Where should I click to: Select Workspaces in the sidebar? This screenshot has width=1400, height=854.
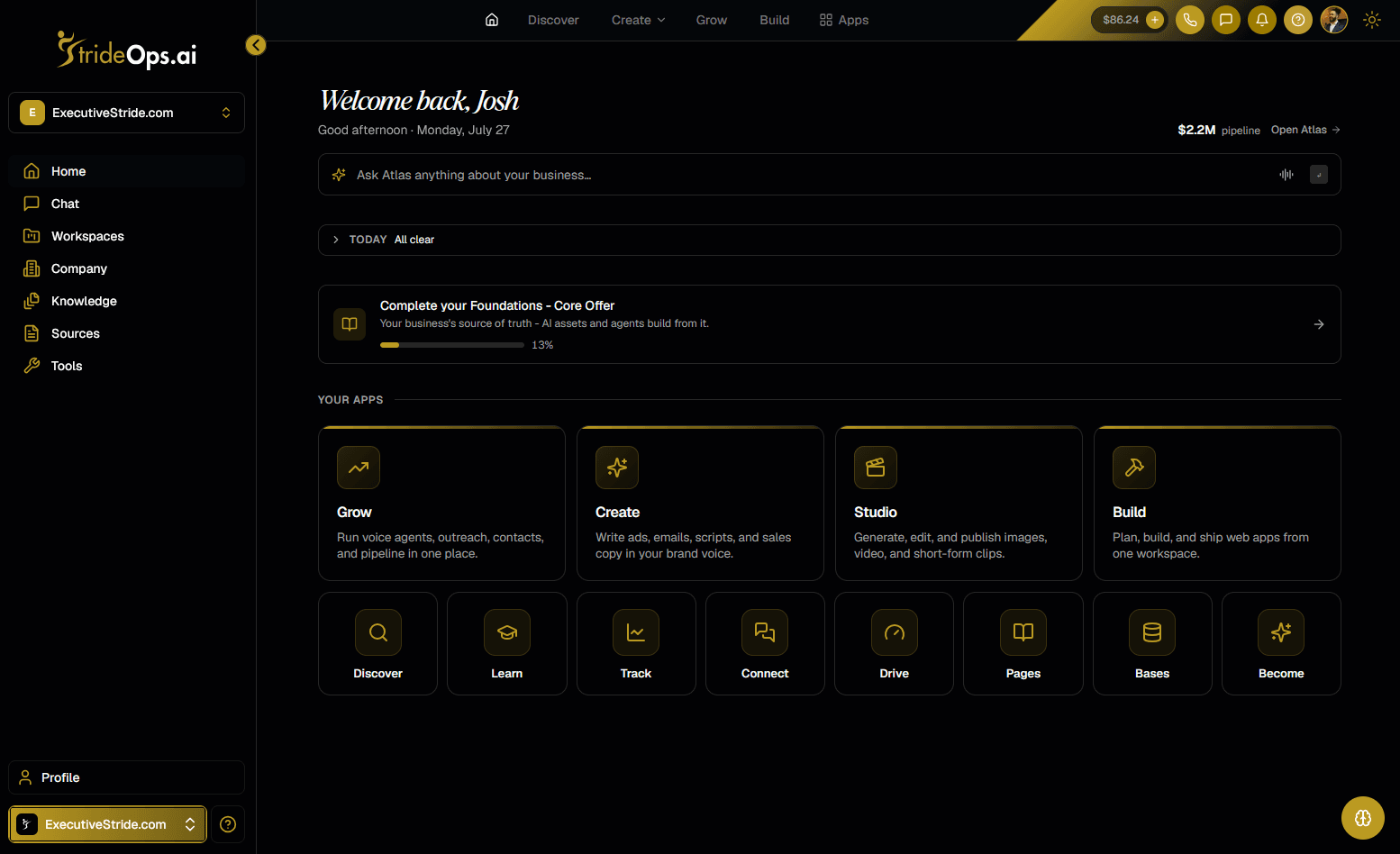click(x=126, y=236)
